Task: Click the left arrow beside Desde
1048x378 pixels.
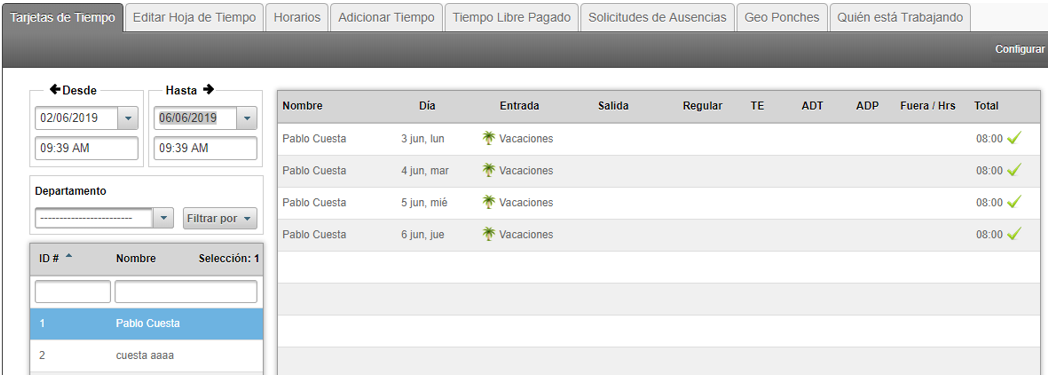Action: 55,89
